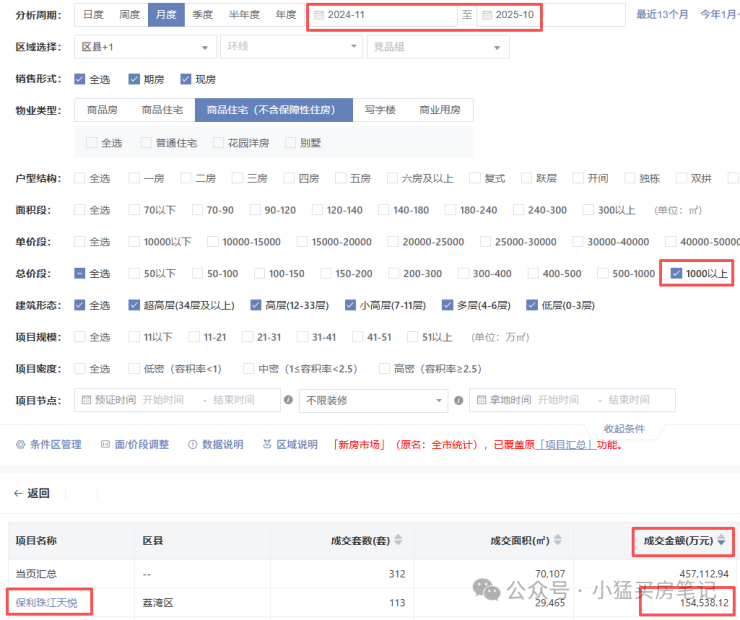Image resolution: width=740 pixels, height=620 pixels.
Task: Click icon next to 数据说明
Action: [193, 444]
